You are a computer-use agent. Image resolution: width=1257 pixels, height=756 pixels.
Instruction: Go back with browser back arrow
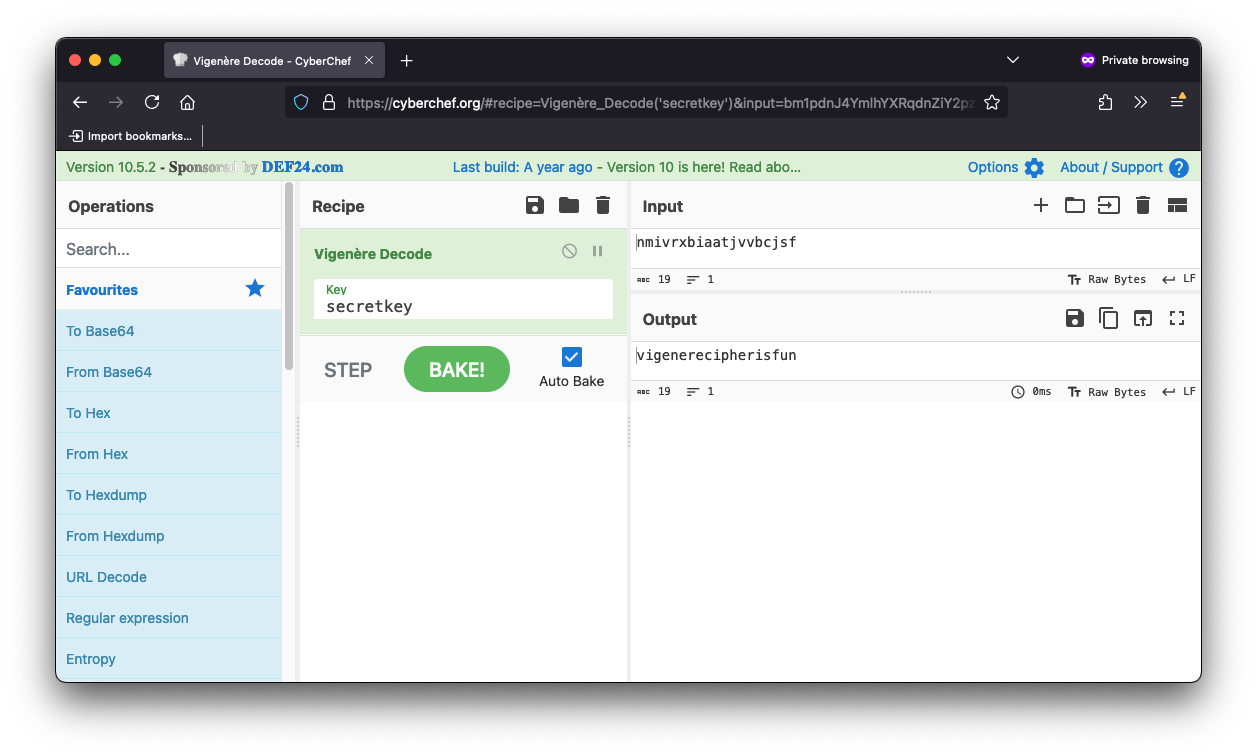tap(80, 102)
